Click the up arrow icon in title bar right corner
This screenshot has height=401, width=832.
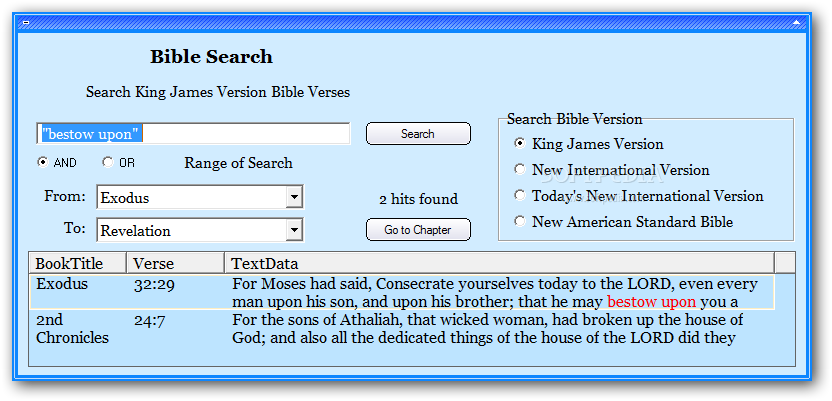(x=796, y=23)
